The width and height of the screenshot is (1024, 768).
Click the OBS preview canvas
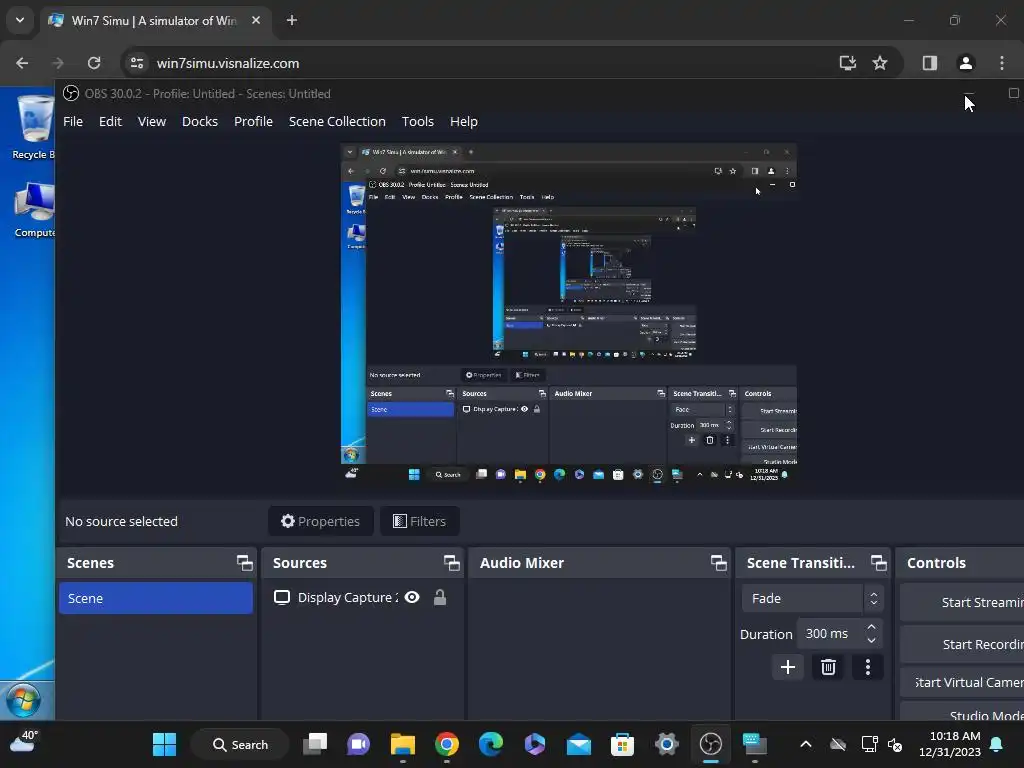[x=569, y=313]
